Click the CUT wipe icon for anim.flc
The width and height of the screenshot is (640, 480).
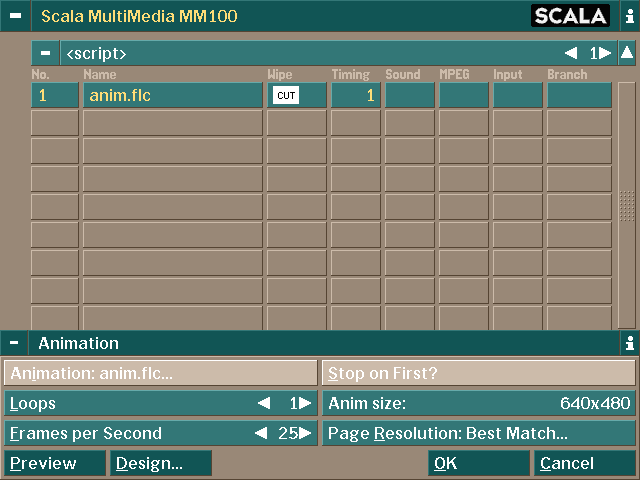click(x=286, y=96)
